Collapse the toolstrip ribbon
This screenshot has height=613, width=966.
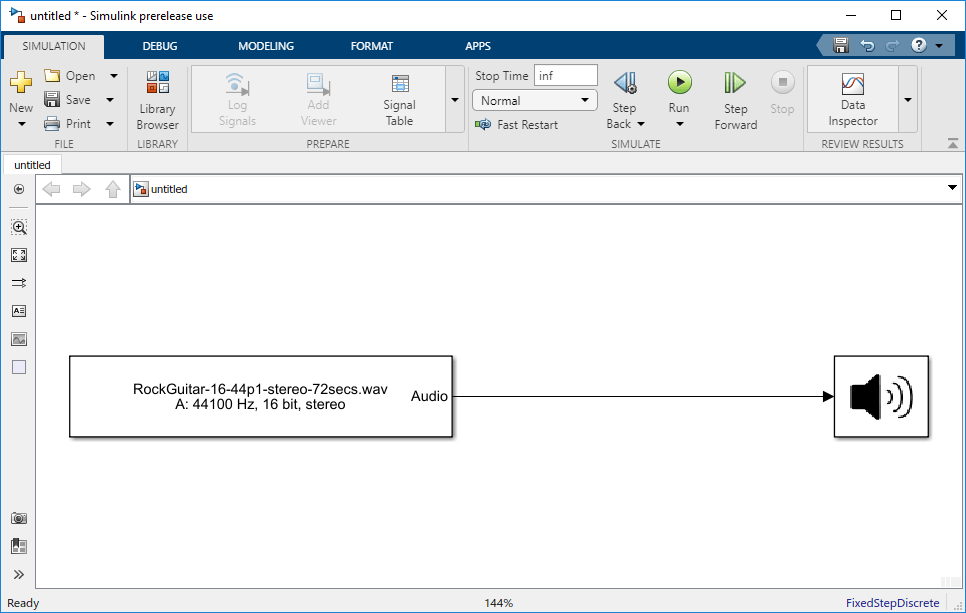tap(952, 144)
